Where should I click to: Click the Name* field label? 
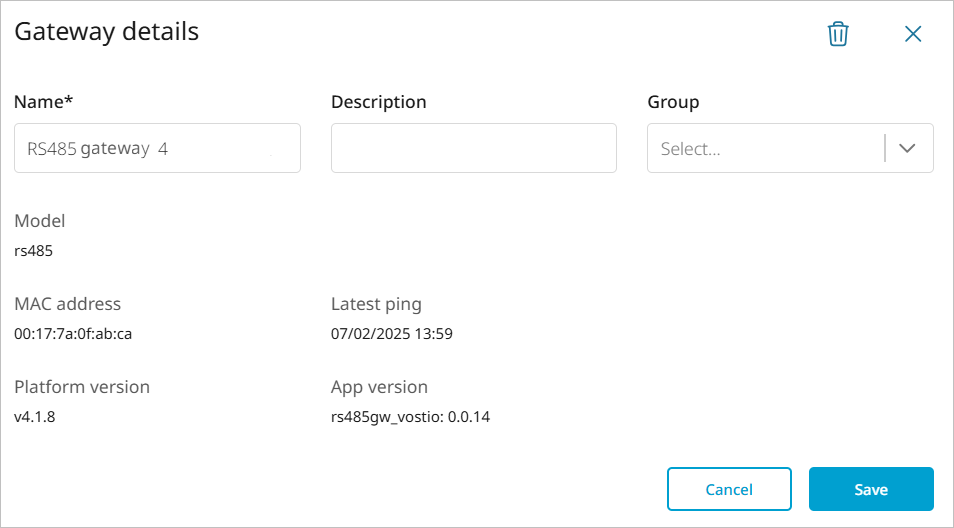pos(44,102)
